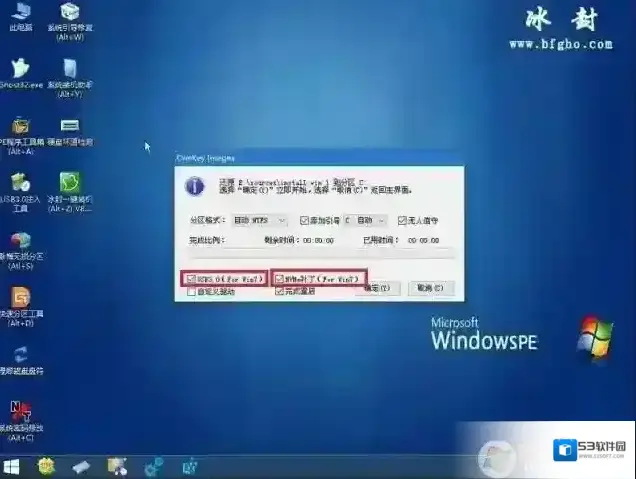Click the Windows Start button on the taskbar
The image size is (636, 479).
coord(12,466)
